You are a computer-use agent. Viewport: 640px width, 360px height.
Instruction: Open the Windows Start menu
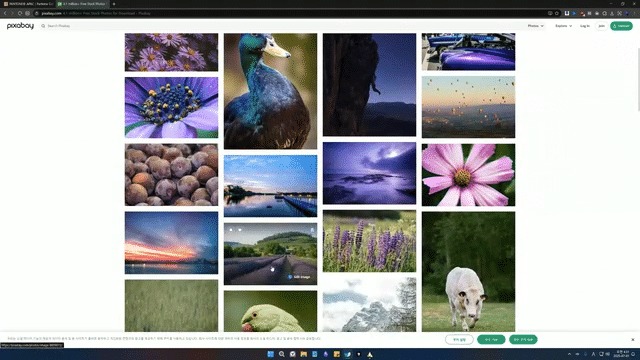coord(270,354)
